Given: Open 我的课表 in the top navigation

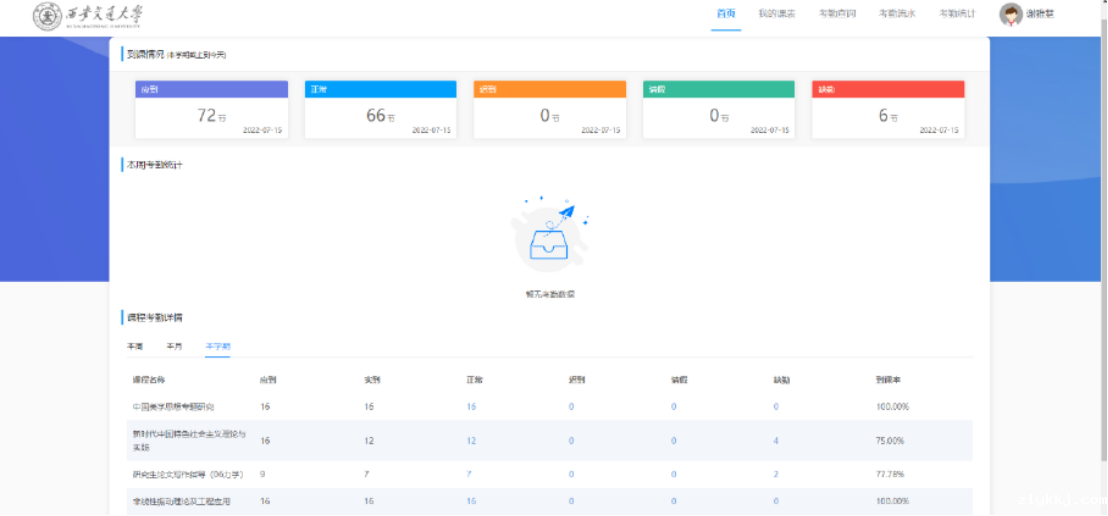Looking at the screenshot, I should (776, 14).
